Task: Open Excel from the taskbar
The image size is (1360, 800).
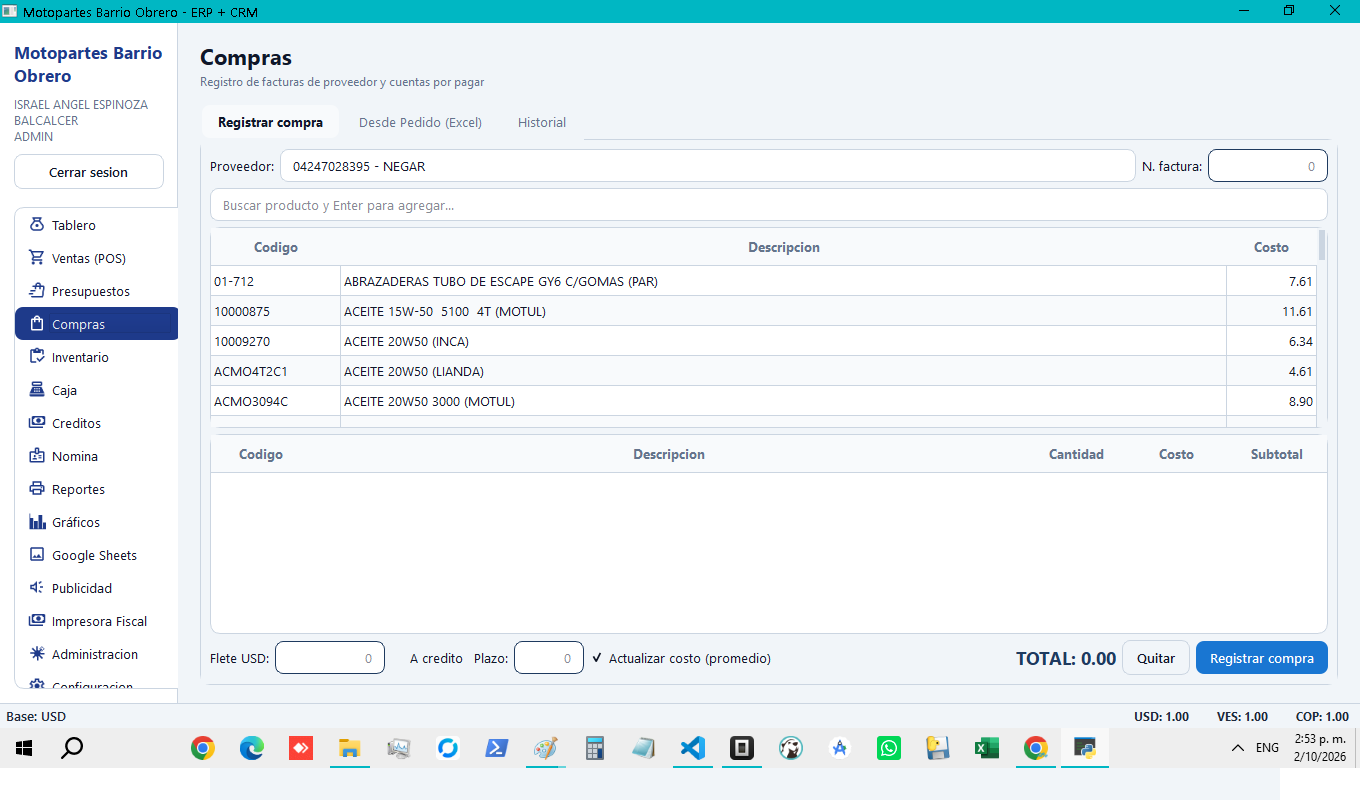Action: point(986,748)
